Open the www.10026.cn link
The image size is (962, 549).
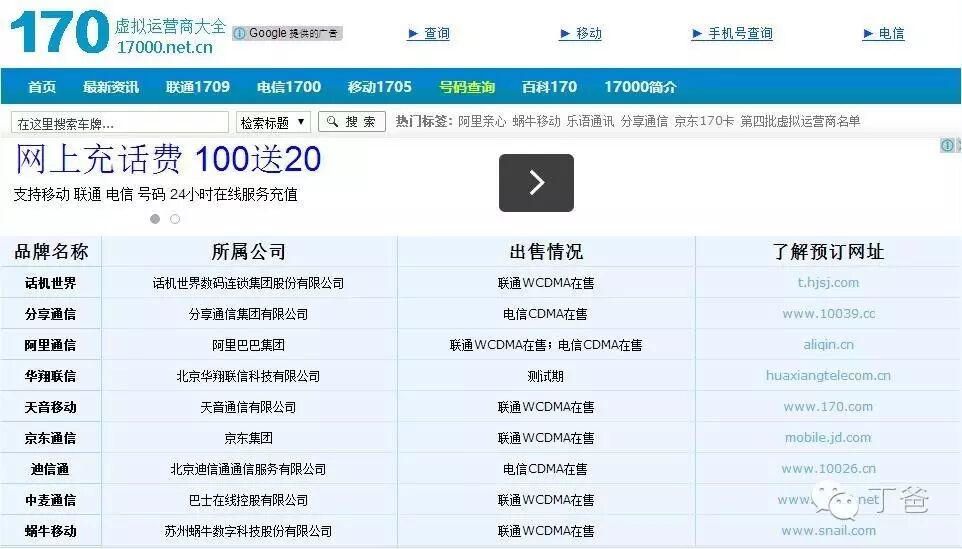tap(828, 469)
